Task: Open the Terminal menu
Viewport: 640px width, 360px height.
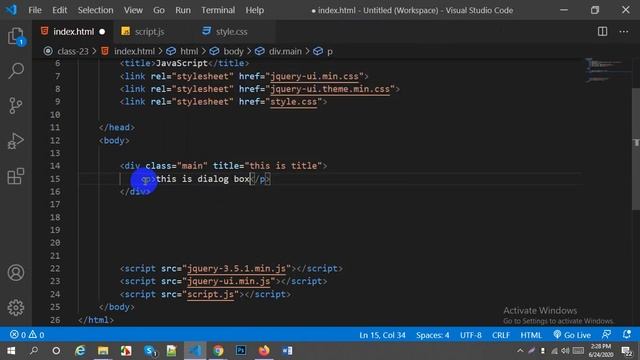Action: tap(218, 10)
